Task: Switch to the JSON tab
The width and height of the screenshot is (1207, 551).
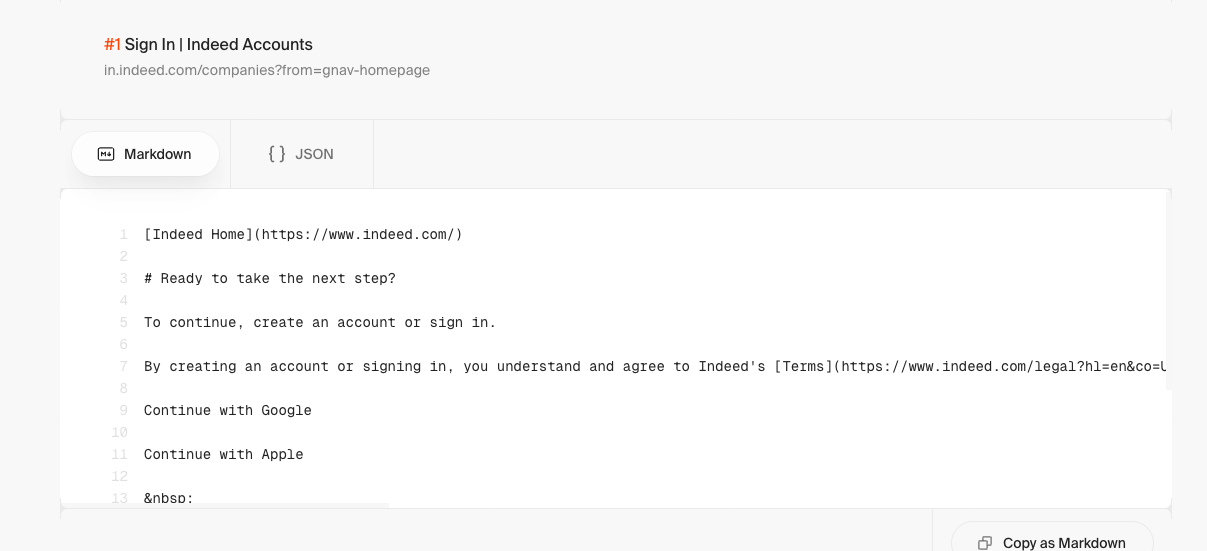Action: click(x=301, y=154)
